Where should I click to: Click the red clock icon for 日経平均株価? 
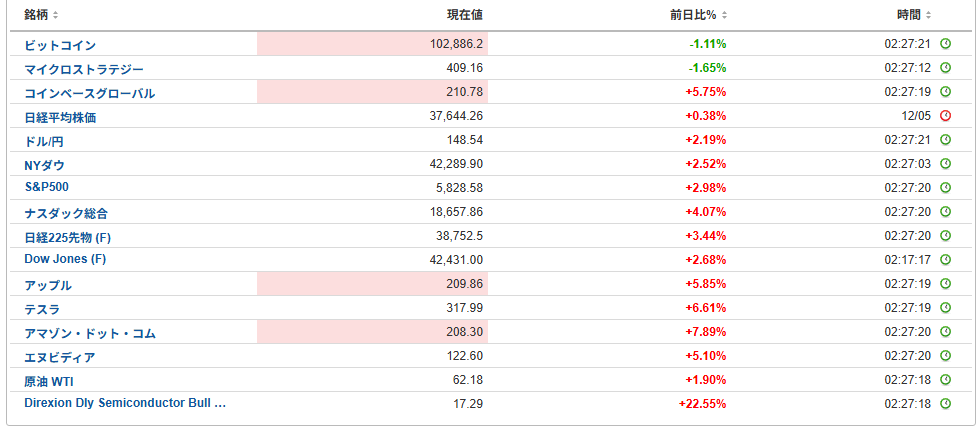click(946, 116)
